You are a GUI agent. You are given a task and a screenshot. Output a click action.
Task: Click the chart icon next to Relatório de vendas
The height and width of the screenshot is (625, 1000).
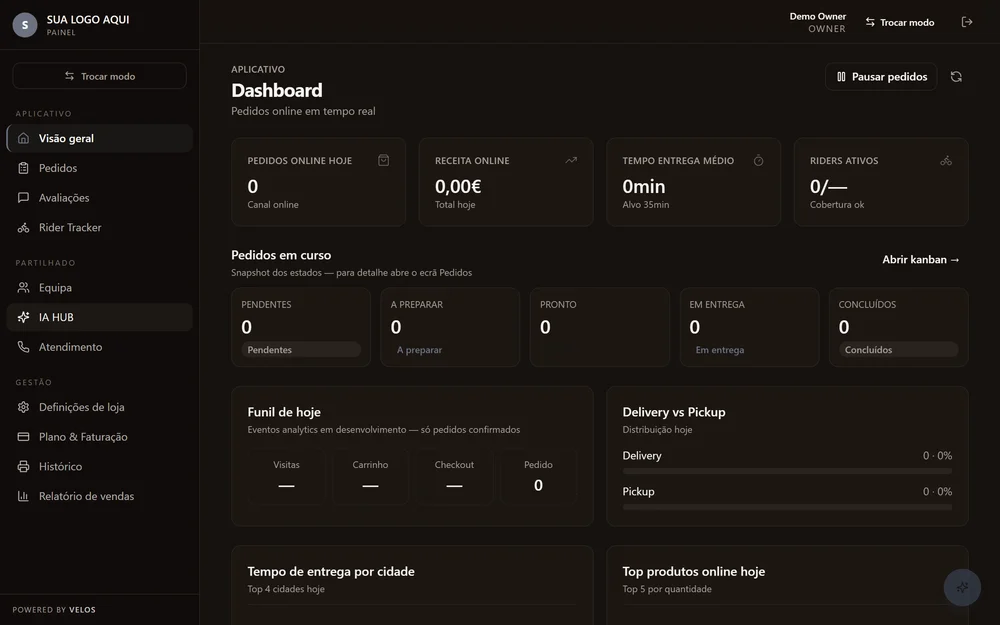[x=24, y=496]
